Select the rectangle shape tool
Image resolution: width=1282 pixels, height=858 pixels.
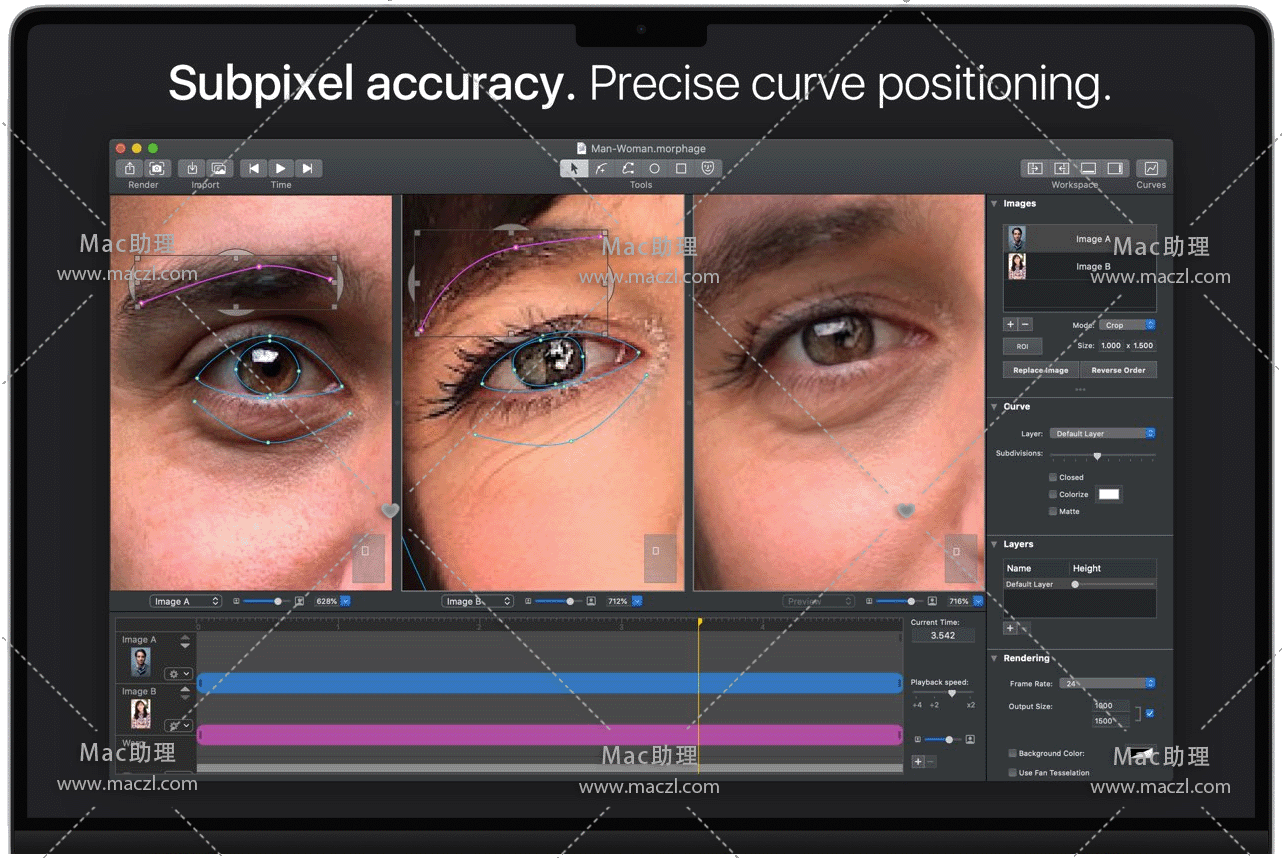(x=681, y=169)
